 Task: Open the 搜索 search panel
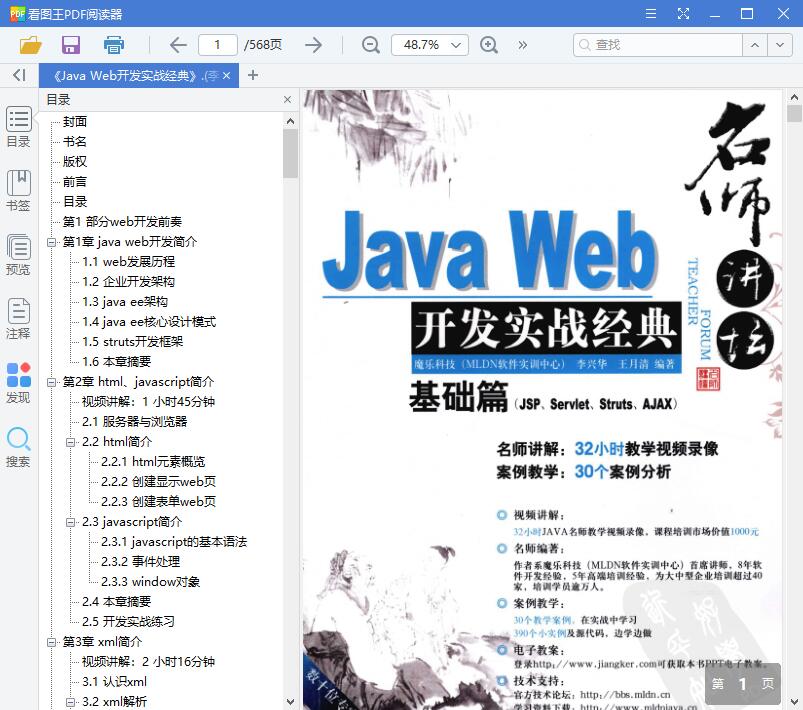coord(18,444)
